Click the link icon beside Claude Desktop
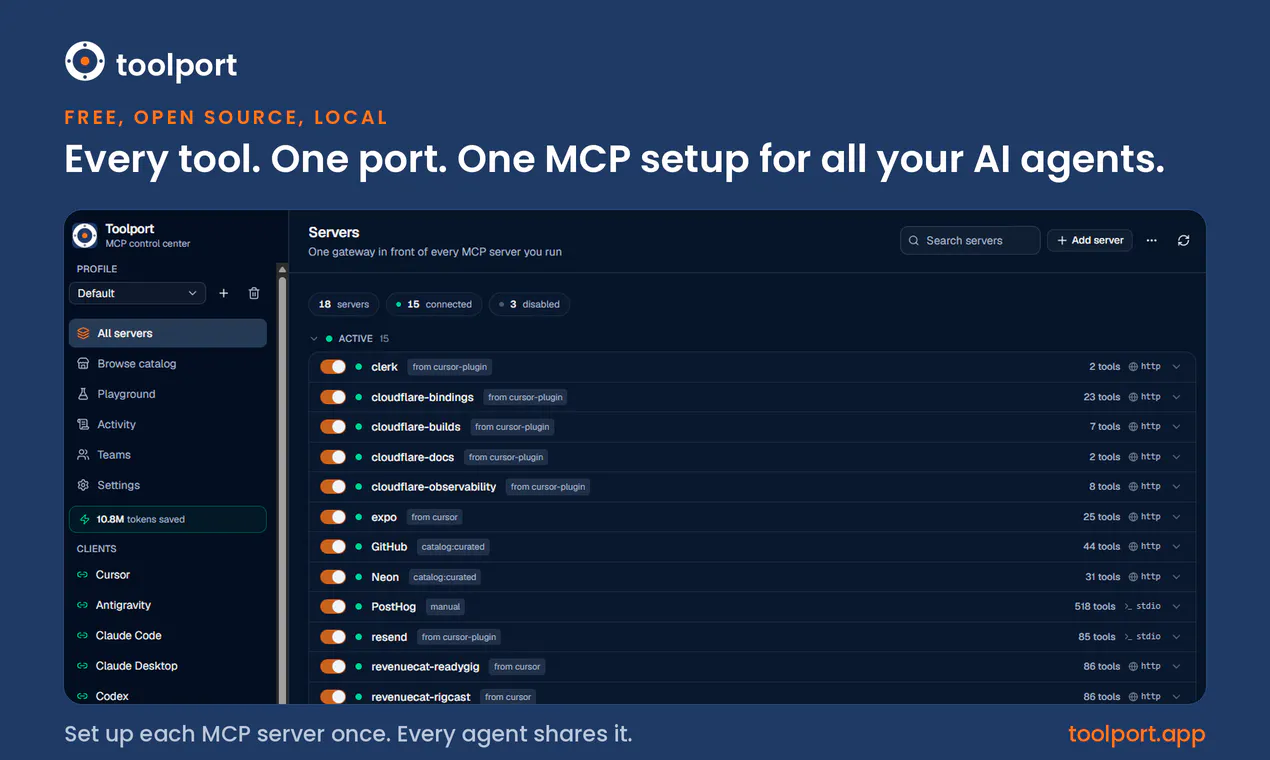1270x760 pixels. [x=83, y=666]
